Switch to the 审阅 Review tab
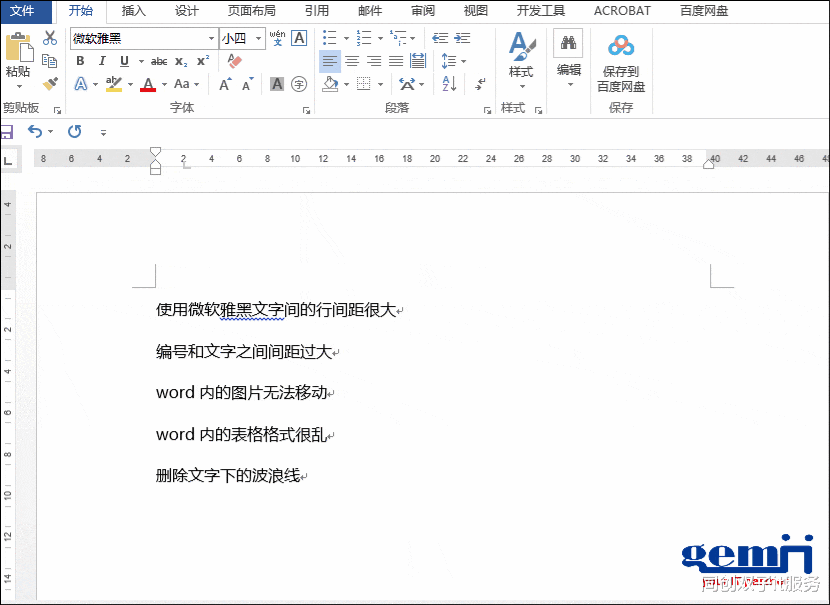The image size is (830, 605). (x=422, y=11)
